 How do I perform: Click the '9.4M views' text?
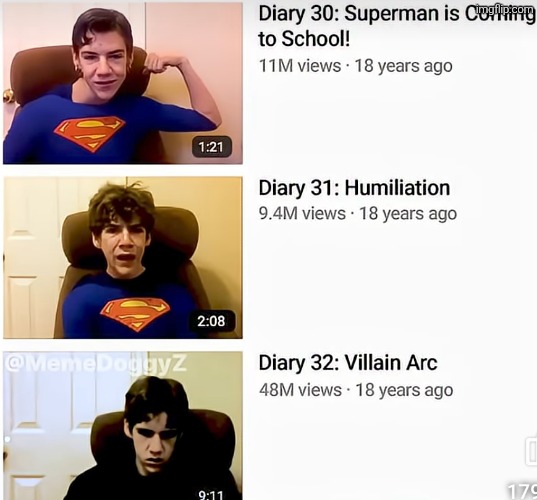pyautogui.click(x=302, y=214)
